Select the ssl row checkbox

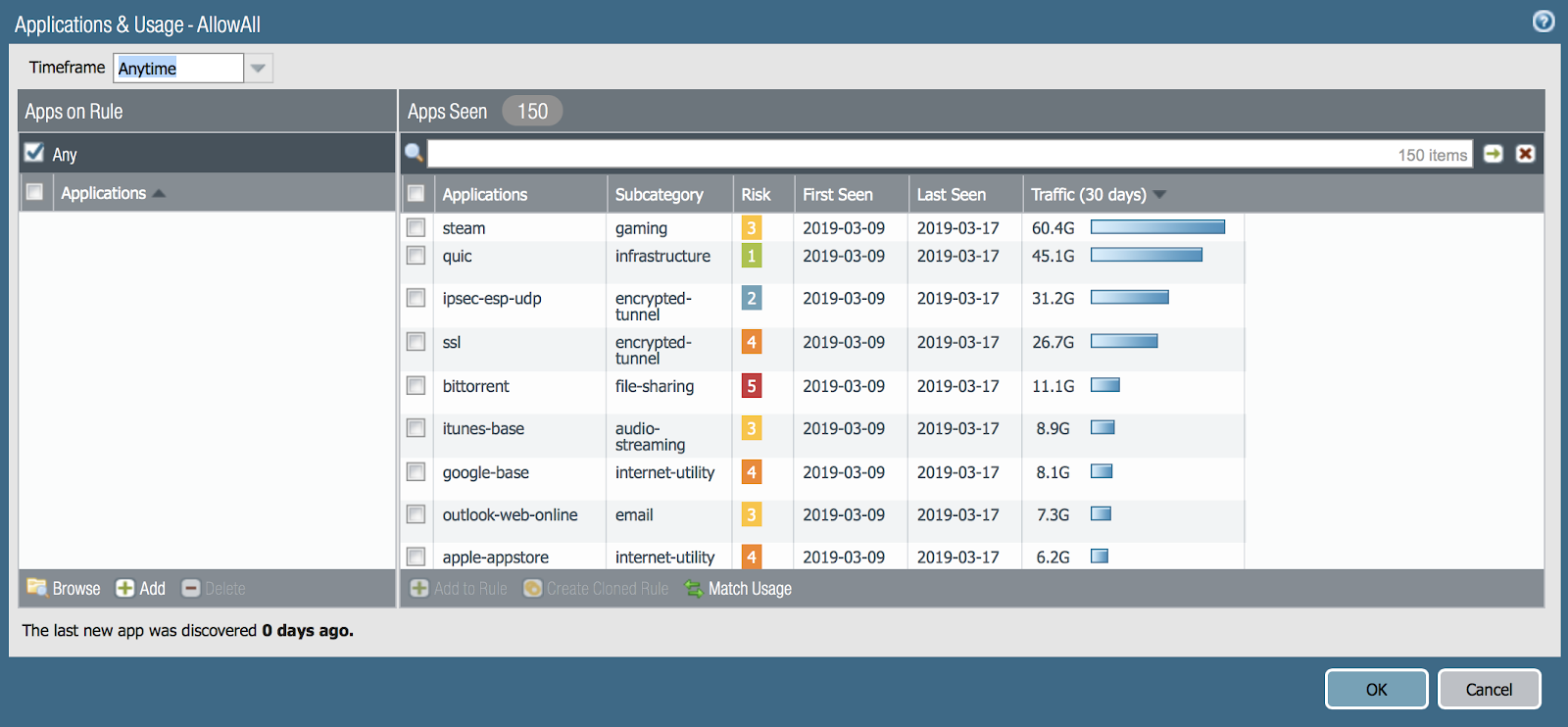(x=416, y=341)
